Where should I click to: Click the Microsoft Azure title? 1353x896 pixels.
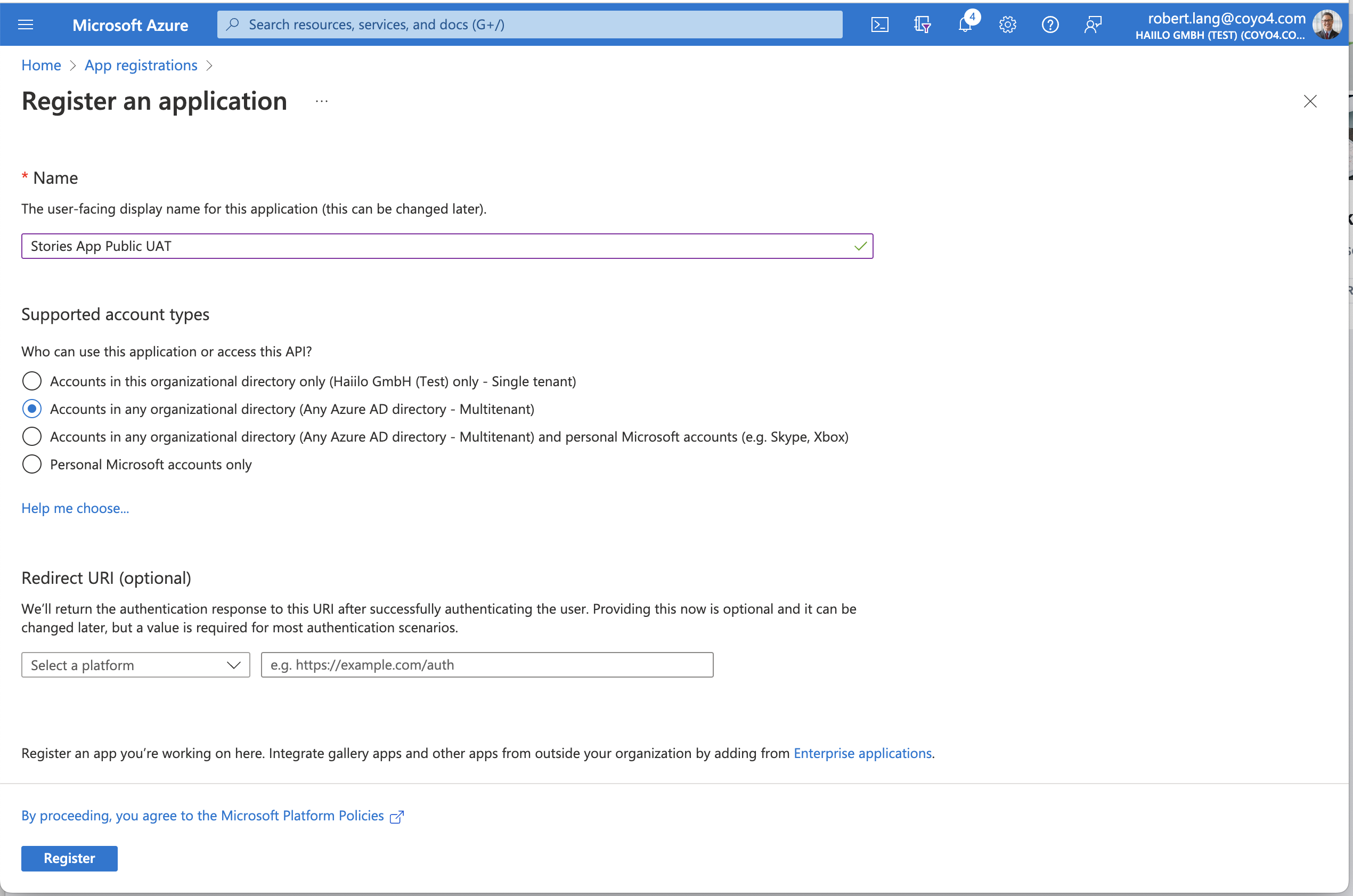131,25
